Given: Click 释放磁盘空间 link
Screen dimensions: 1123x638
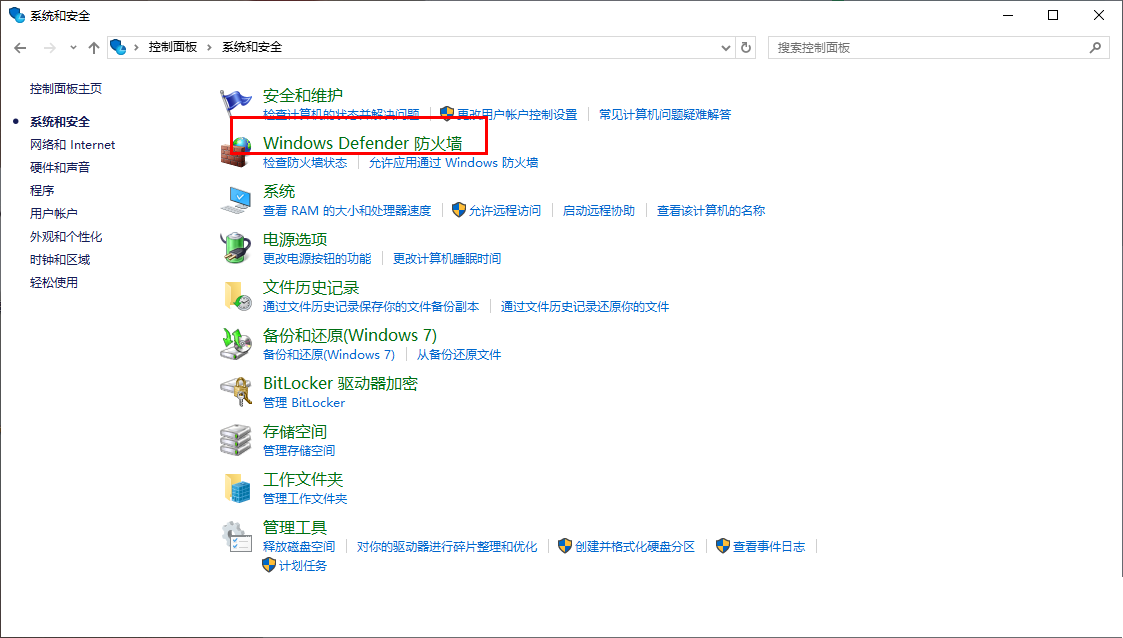Looking at the screenshot, I should point(299,546).
